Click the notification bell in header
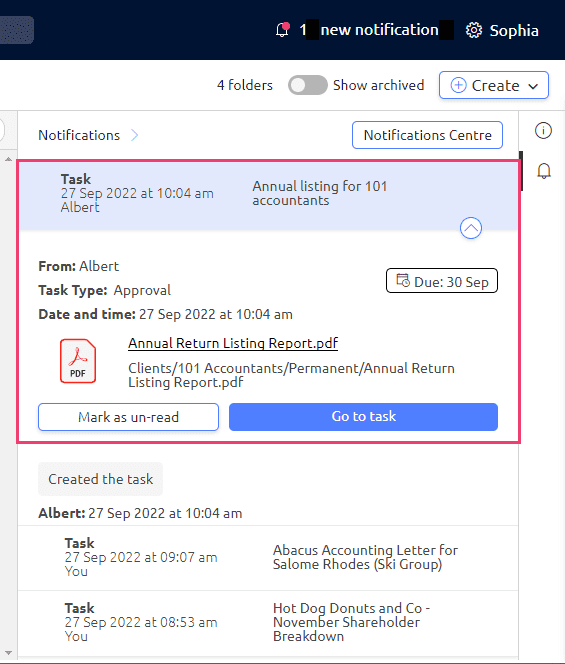The image size is (565, 664). coord(282,30)
